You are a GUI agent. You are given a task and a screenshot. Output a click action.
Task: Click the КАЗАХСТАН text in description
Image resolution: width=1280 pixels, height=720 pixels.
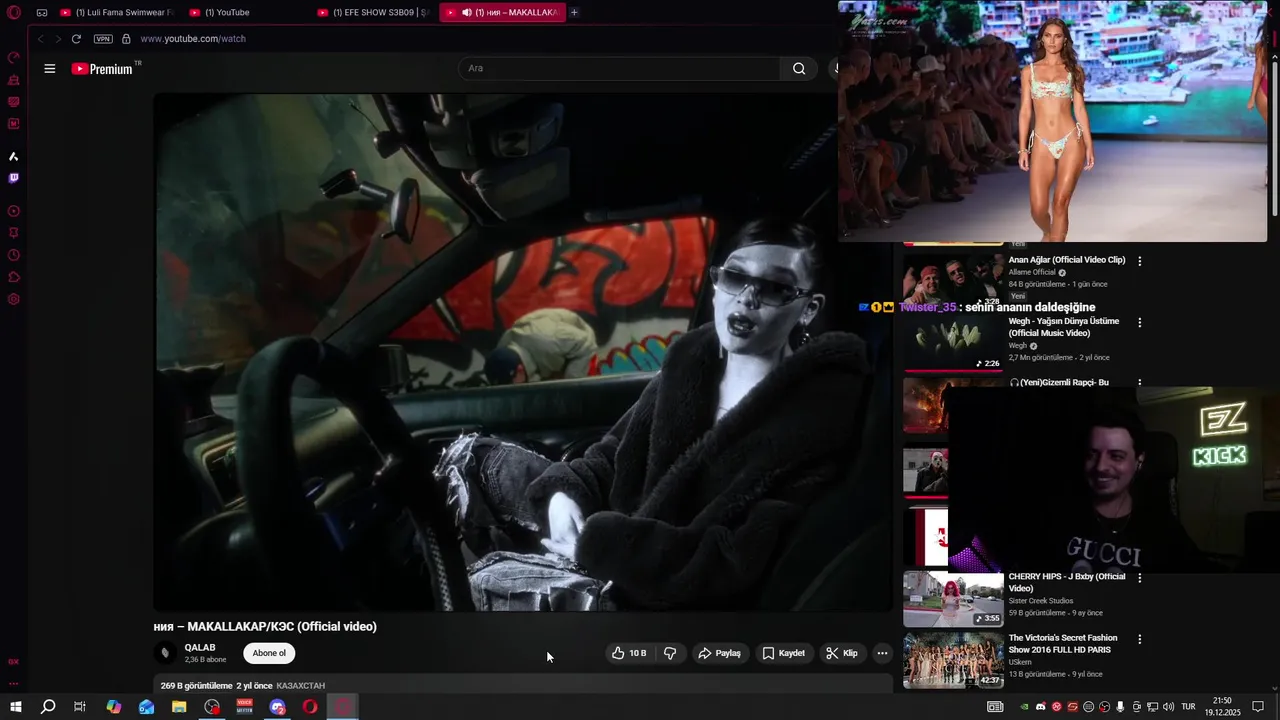point(300,686)
